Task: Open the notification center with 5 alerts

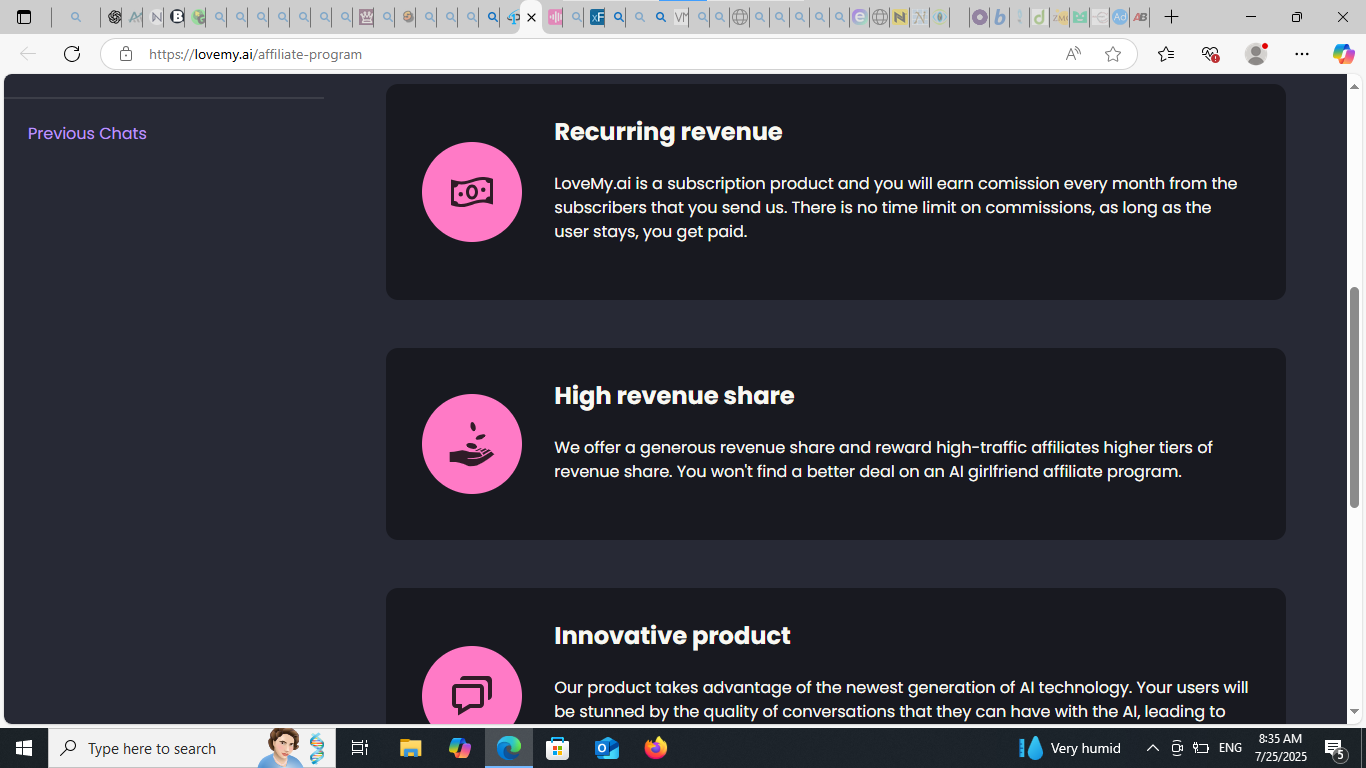Action: pyautogui.click(x=1334, y=748)
